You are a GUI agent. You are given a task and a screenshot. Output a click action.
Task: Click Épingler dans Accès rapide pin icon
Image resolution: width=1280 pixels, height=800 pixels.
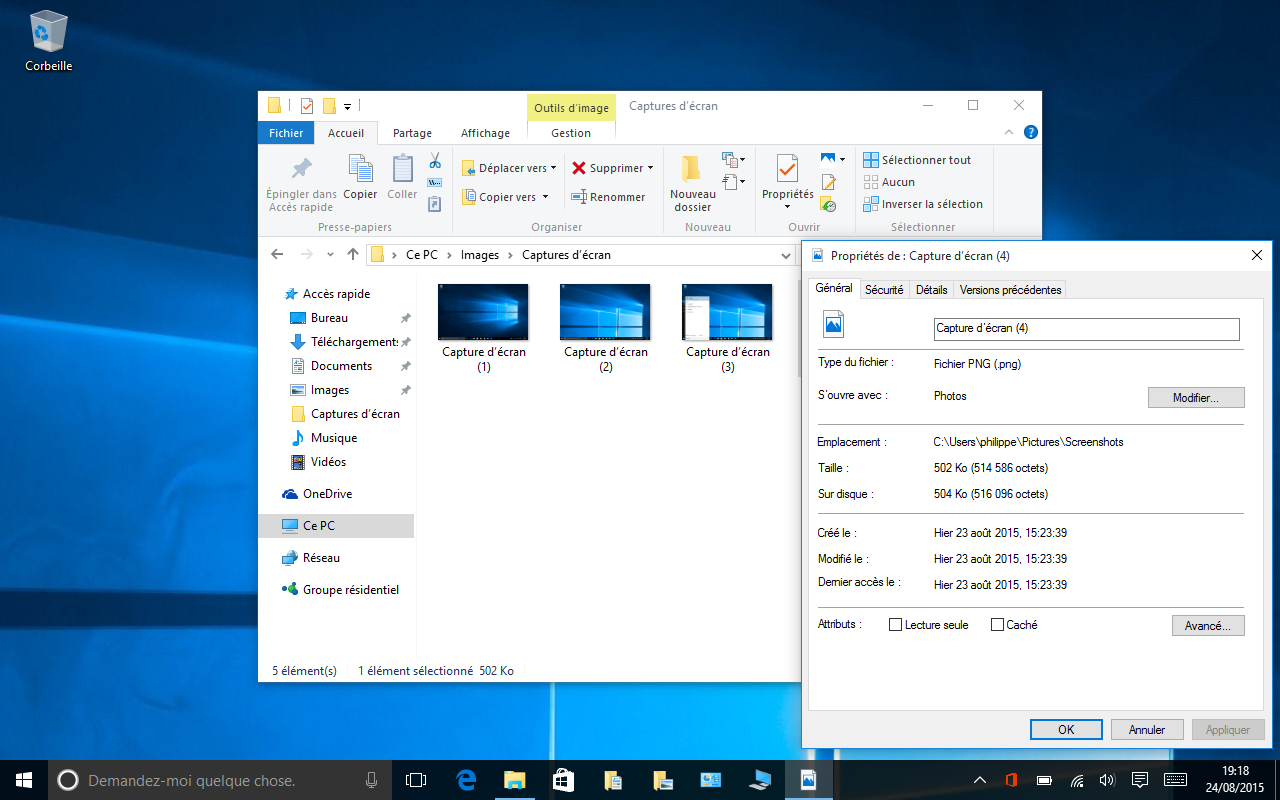point(301,168)
